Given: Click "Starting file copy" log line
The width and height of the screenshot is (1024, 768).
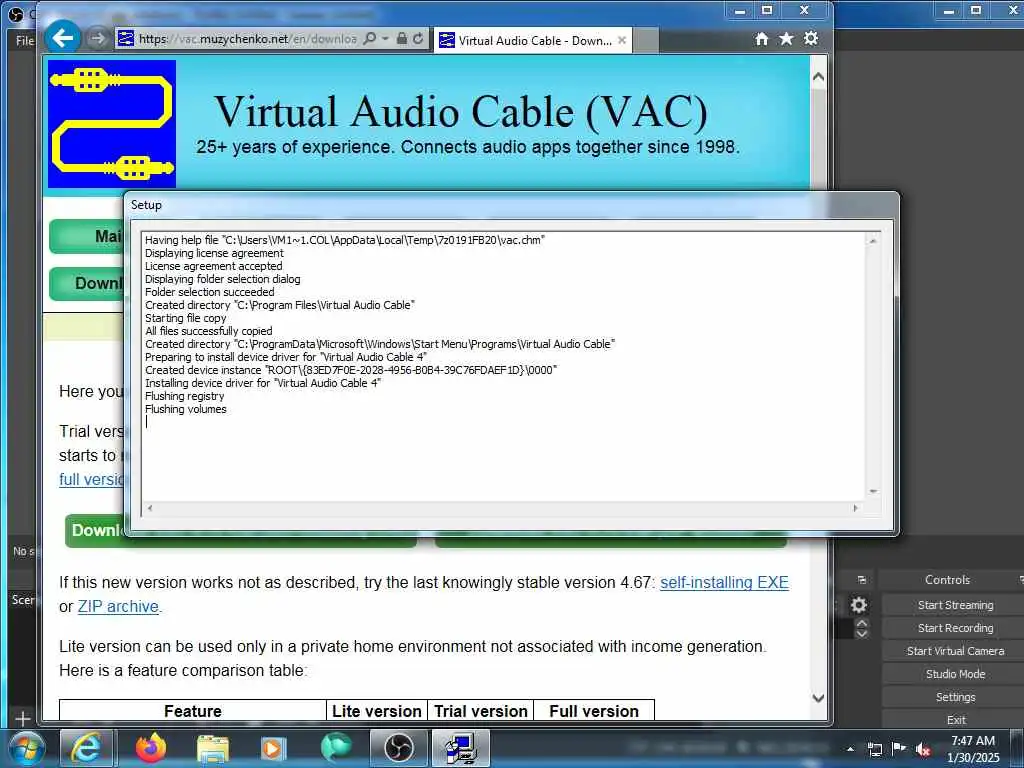Looking at the screenshot, I should (185, 317).
